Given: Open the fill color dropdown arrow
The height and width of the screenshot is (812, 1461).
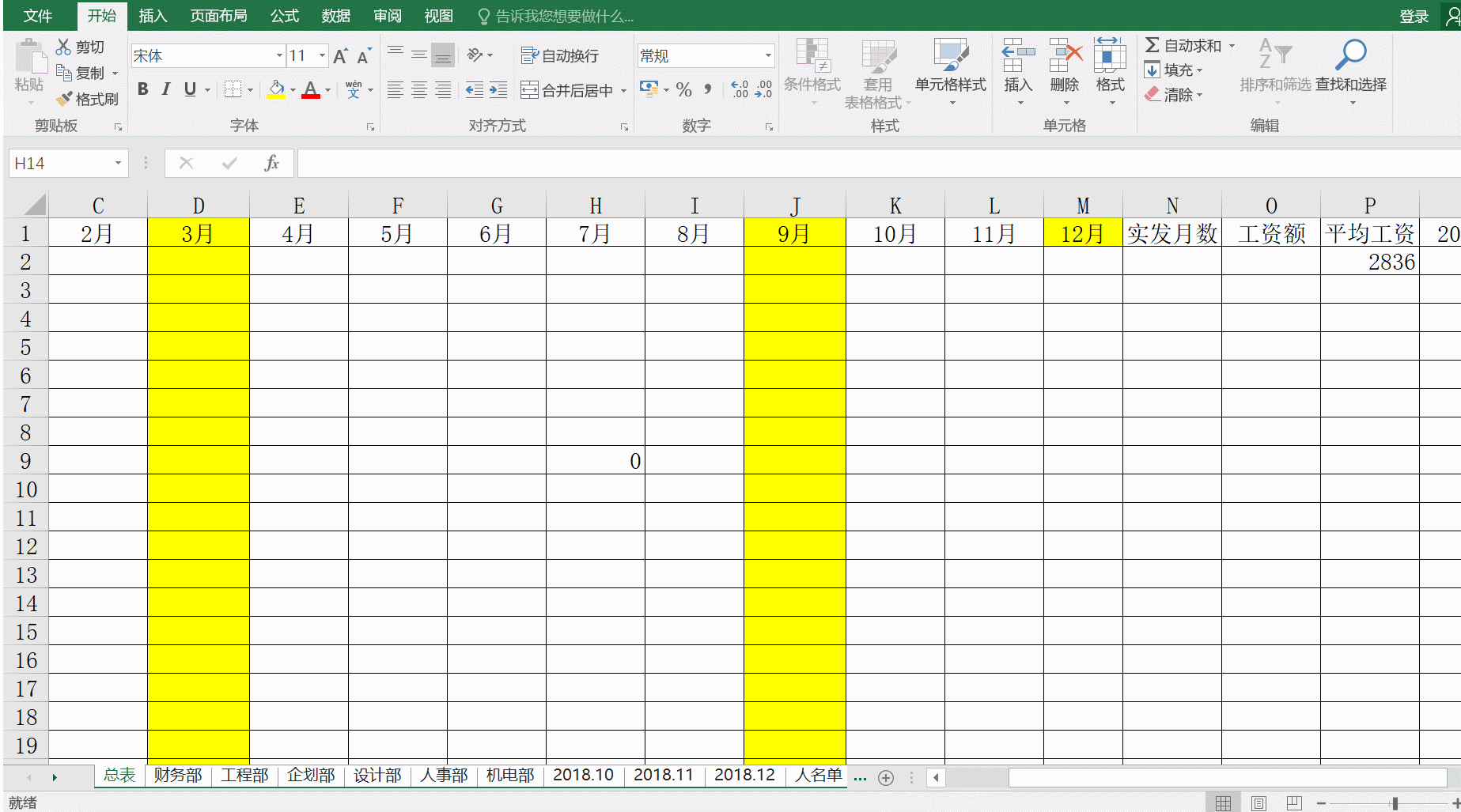Looking at the screenshot, I should (293, 90).
